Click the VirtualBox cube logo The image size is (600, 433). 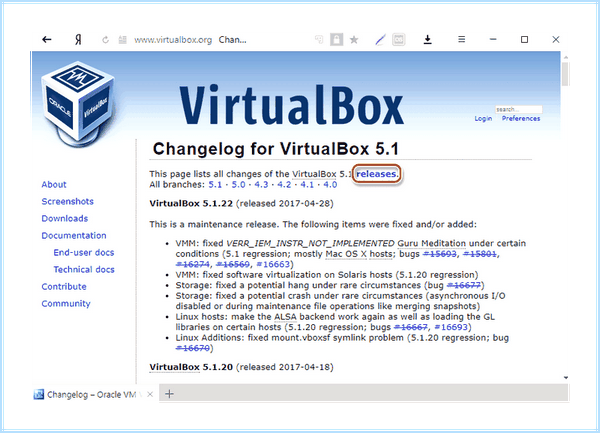point(78,103)
